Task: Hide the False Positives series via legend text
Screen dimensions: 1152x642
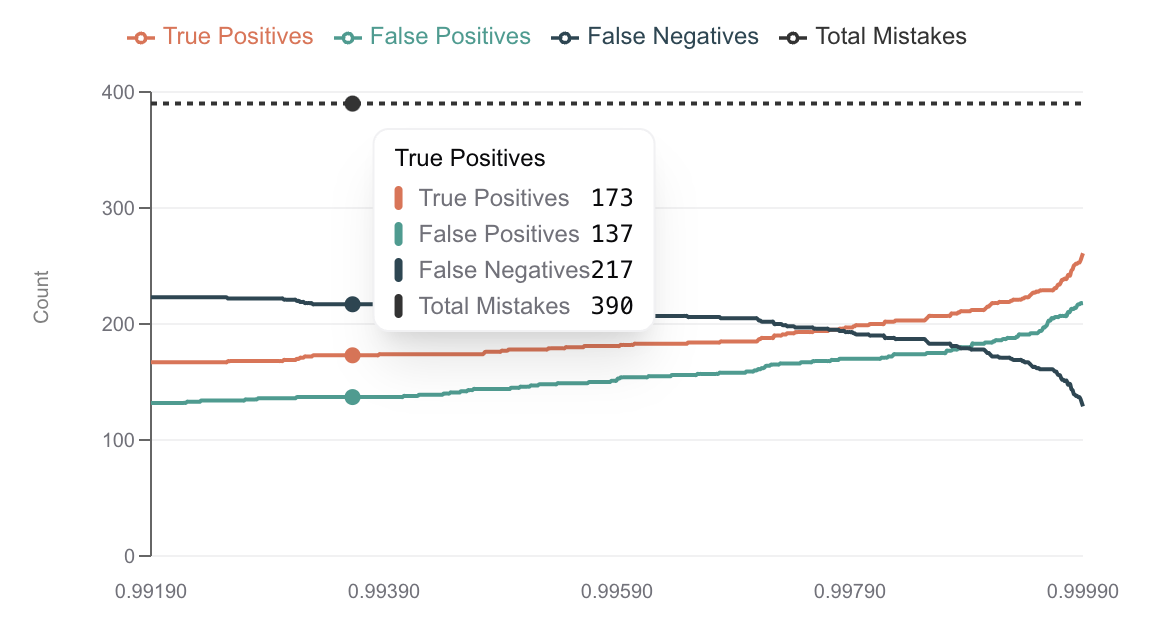Action: pyautogui.click(x=450, y=37)
